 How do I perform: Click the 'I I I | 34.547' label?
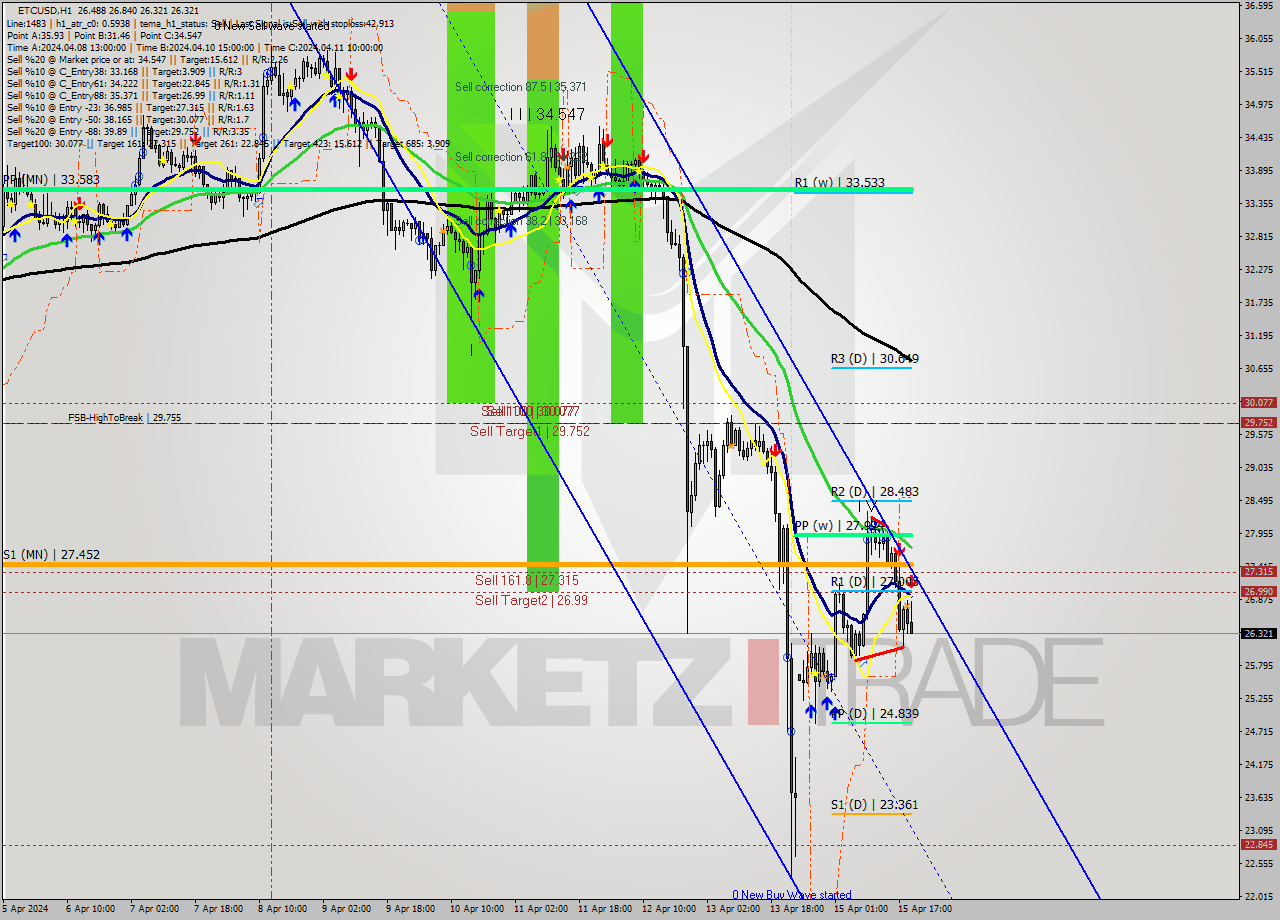tap(546, 115)
